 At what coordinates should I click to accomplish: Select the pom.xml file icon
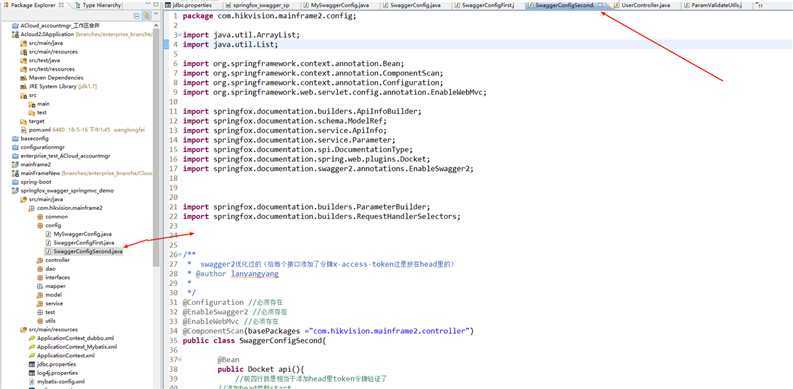coord(24,130)
